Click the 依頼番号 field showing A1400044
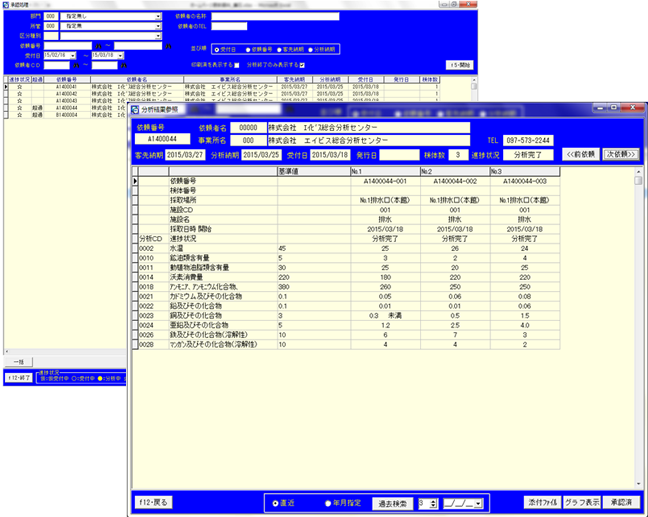The height and width of the screenshot is (517, 648). click(162, 139)
